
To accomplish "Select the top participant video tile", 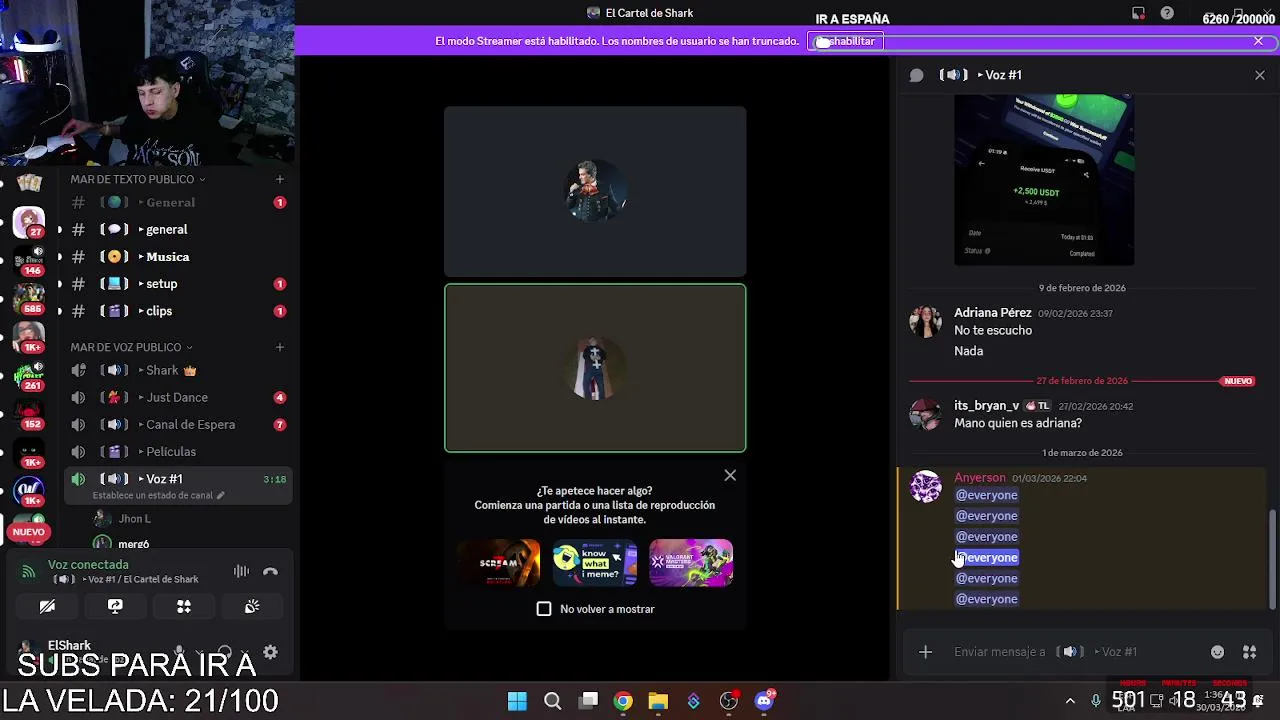I will pyautogui.click(x=595, y=191).
